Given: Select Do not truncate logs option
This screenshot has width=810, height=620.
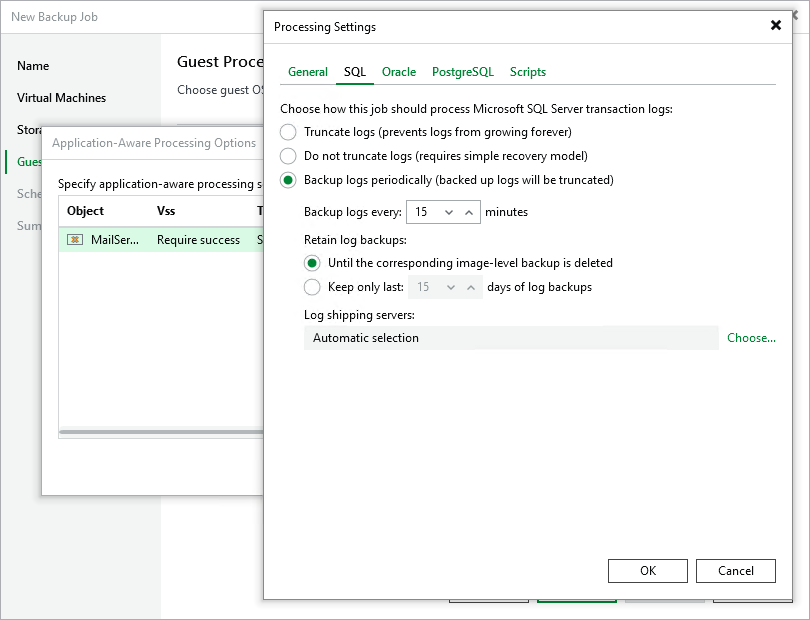Looking at the screenshot, I should point(287,154).
